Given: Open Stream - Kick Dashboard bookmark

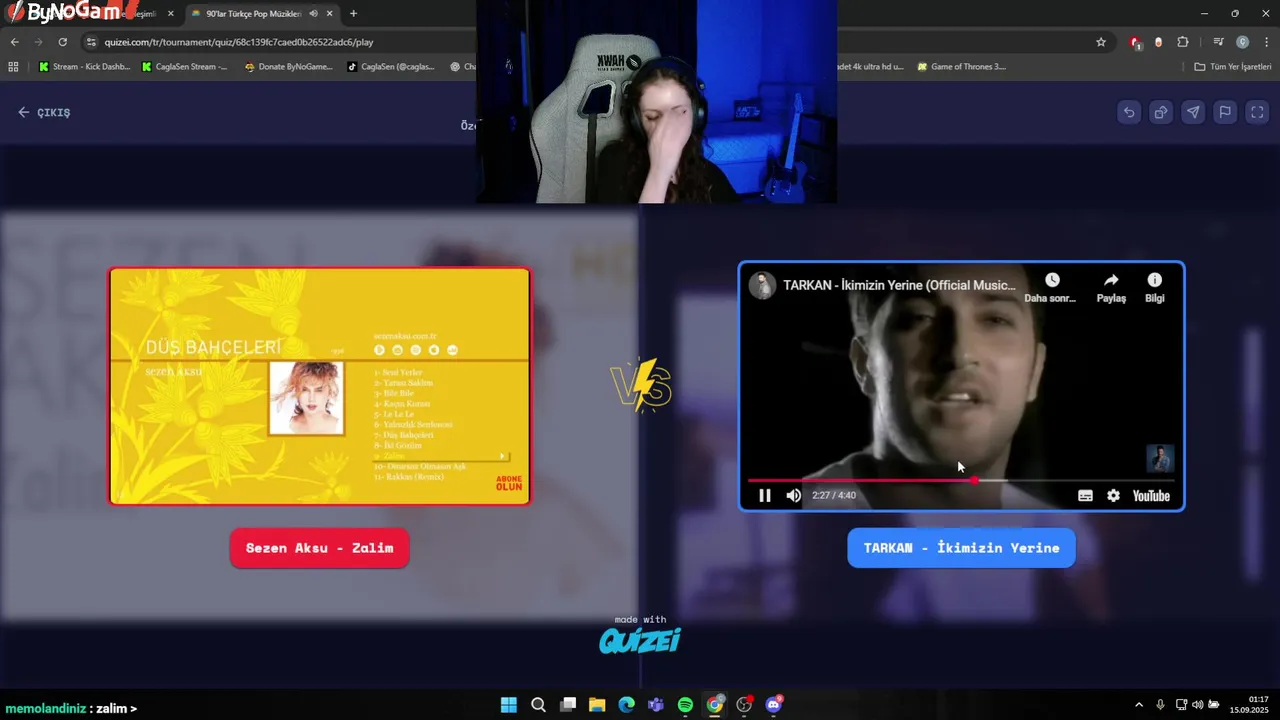Looking at the screenshot, I should (84, 67).
